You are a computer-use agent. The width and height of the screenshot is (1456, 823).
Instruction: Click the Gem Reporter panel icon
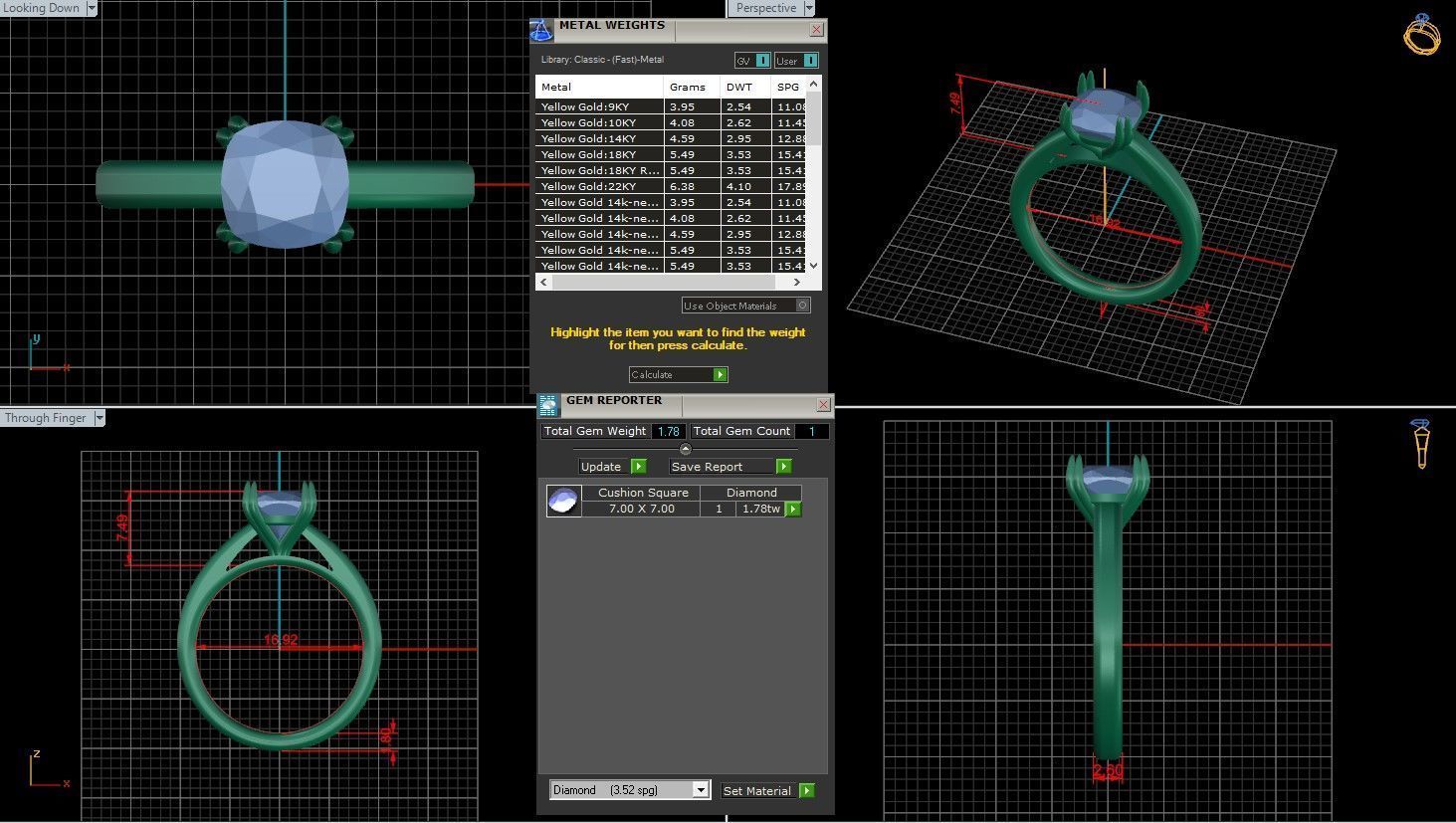[x=548, y=405]
